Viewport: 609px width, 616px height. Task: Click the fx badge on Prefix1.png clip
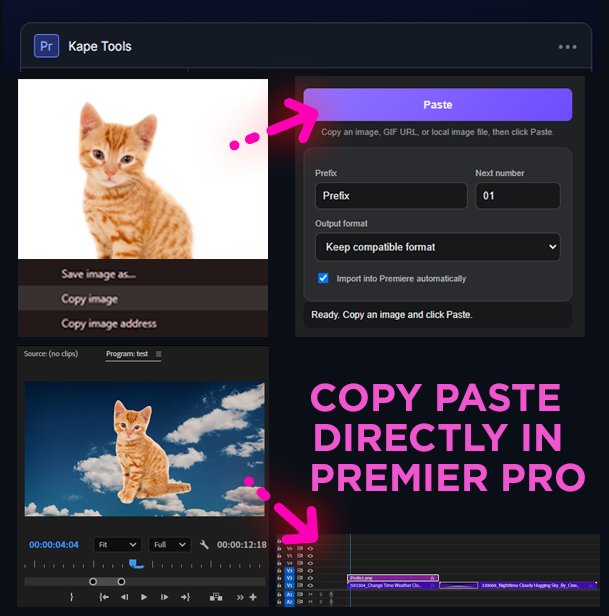tap(433, 578)
